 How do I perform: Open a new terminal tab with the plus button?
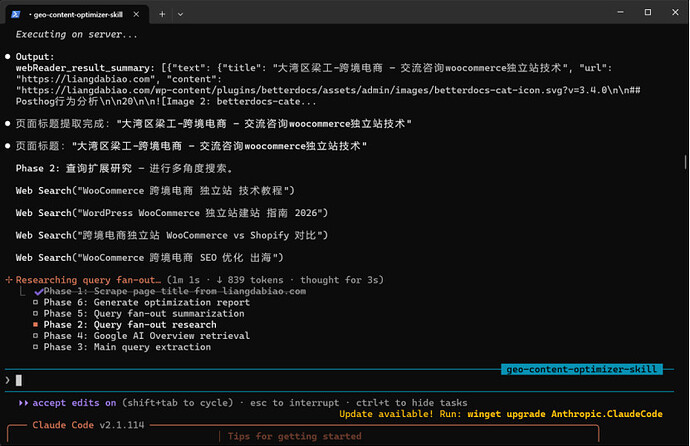click(162, 15)
